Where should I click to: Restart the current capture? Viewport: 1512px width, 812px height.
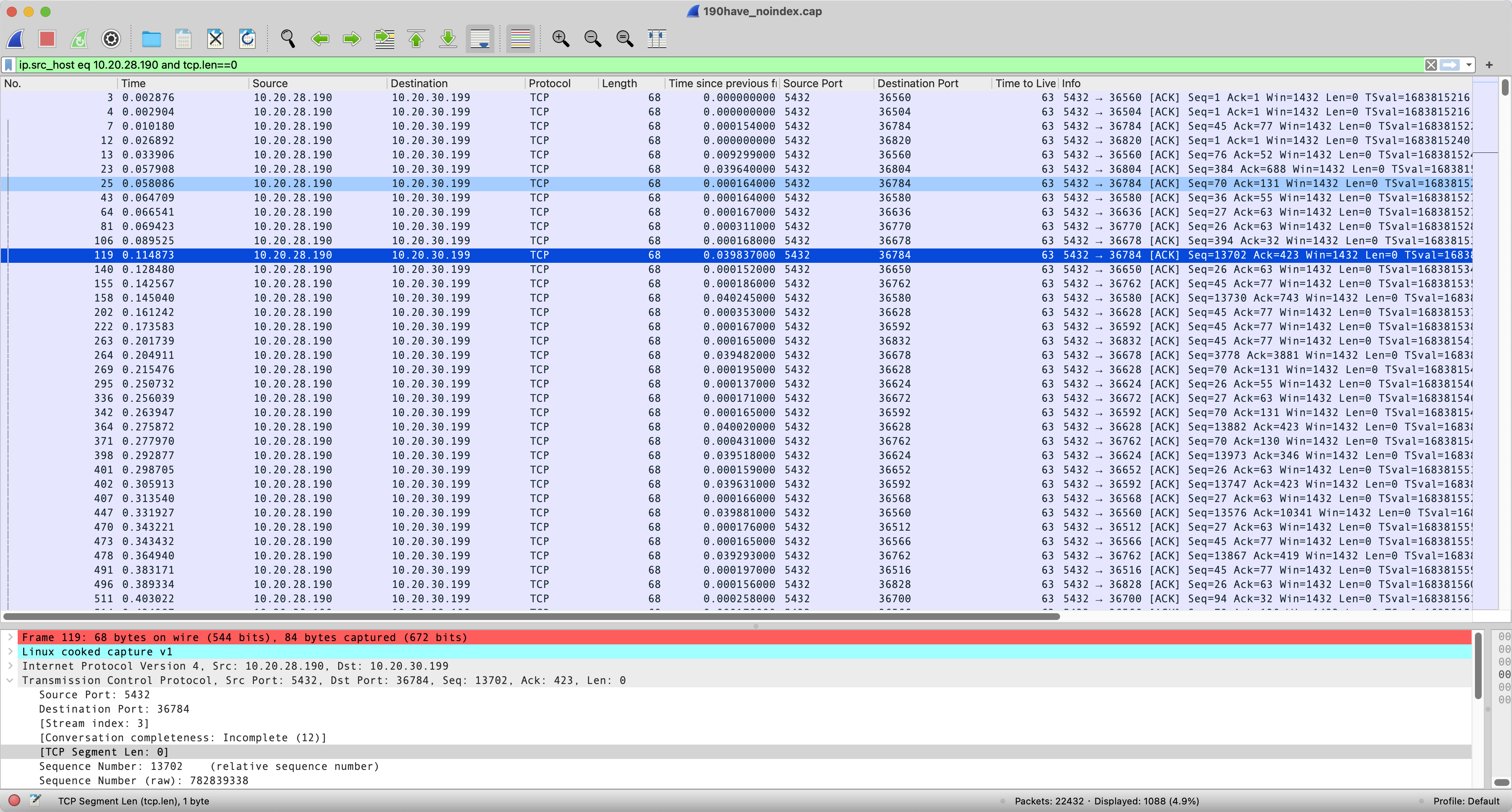(79, 39)
